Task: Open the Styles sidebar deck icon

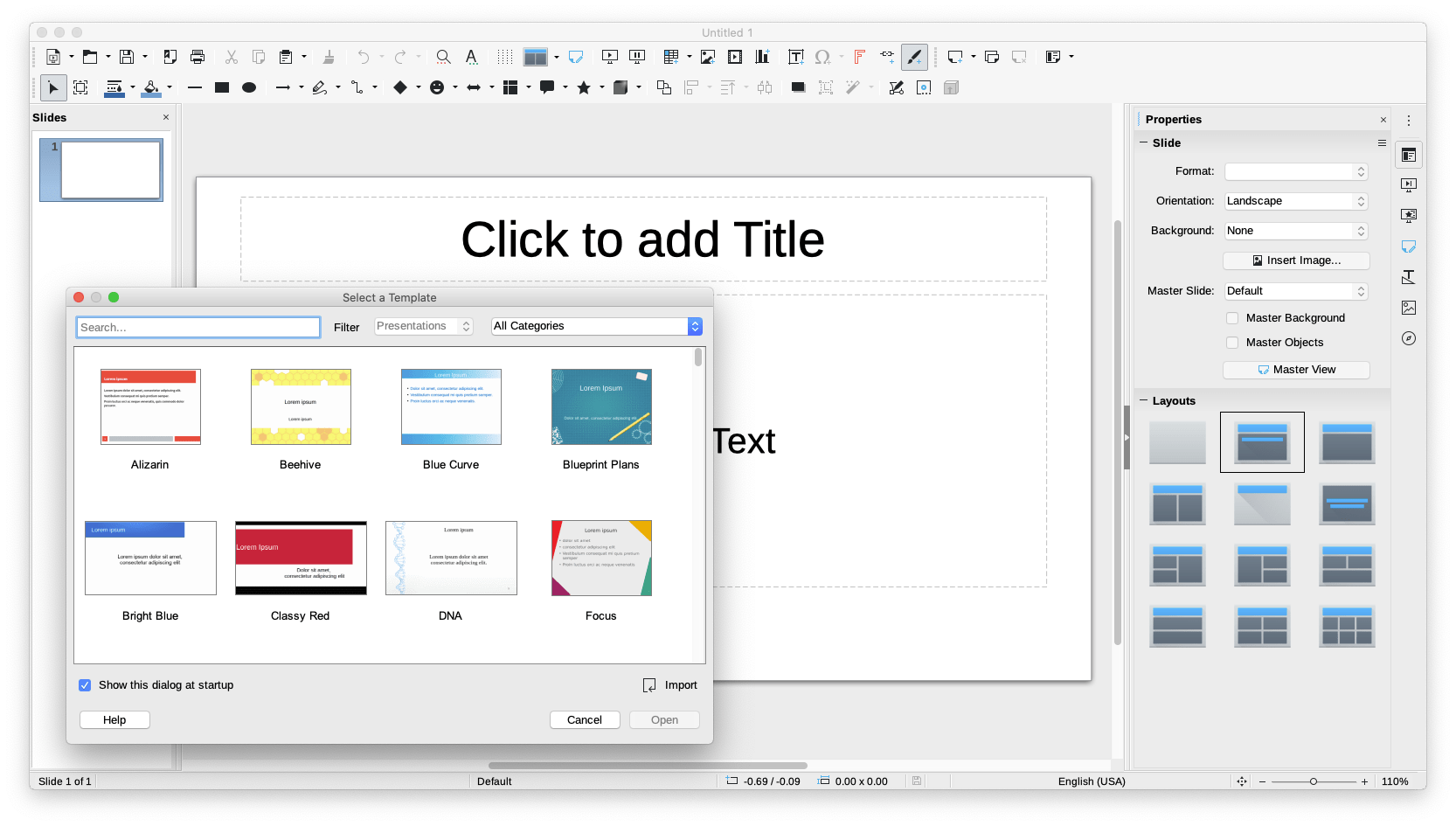Action: [1409, 277]
